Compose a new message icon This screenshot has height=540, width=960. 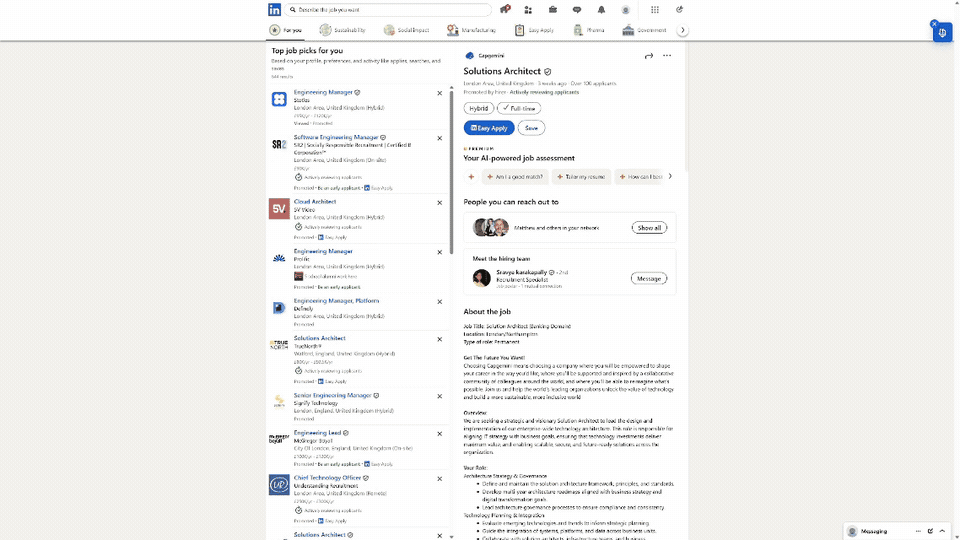click(930, 531)
